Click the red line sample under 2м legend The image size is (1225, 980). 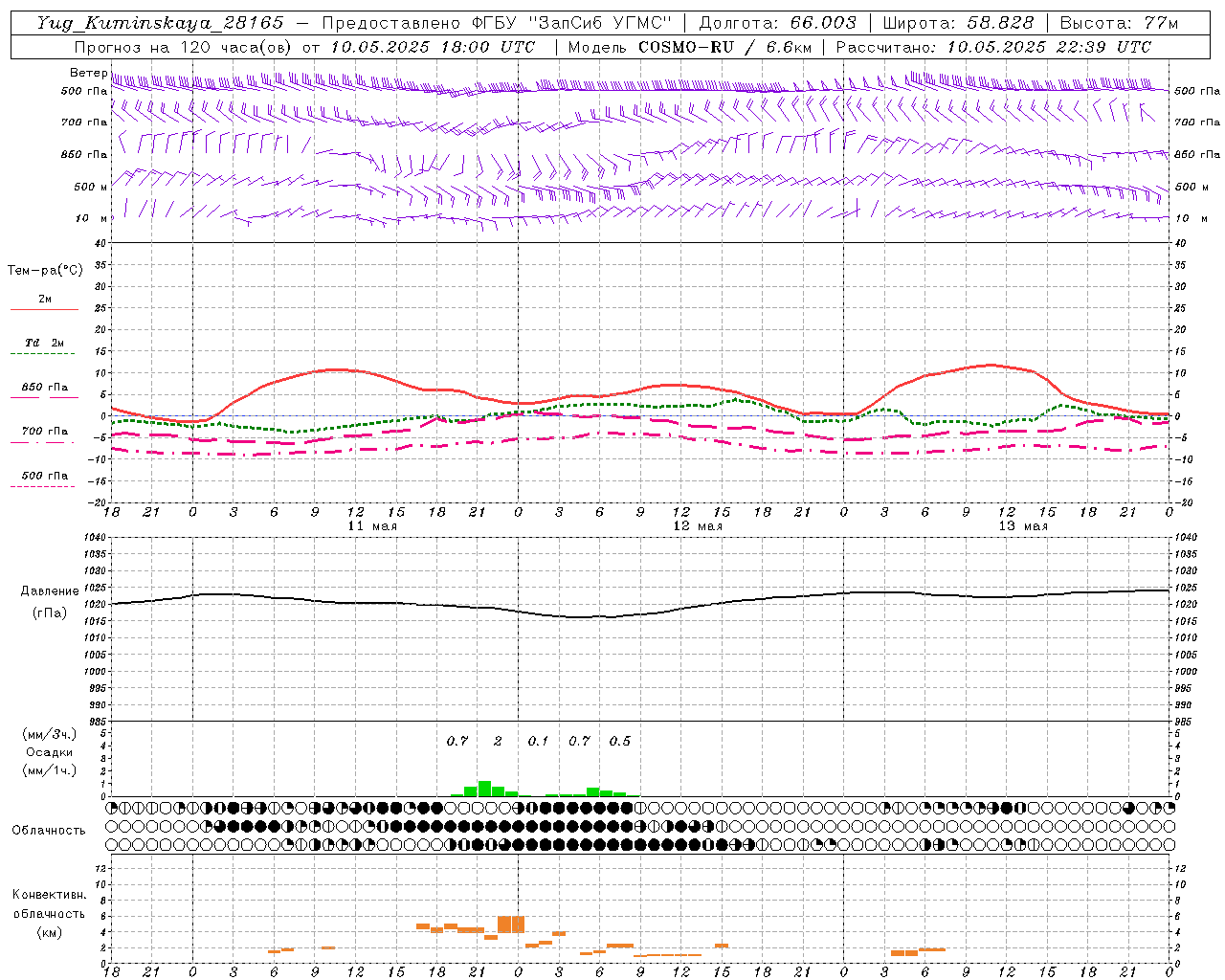44,309
